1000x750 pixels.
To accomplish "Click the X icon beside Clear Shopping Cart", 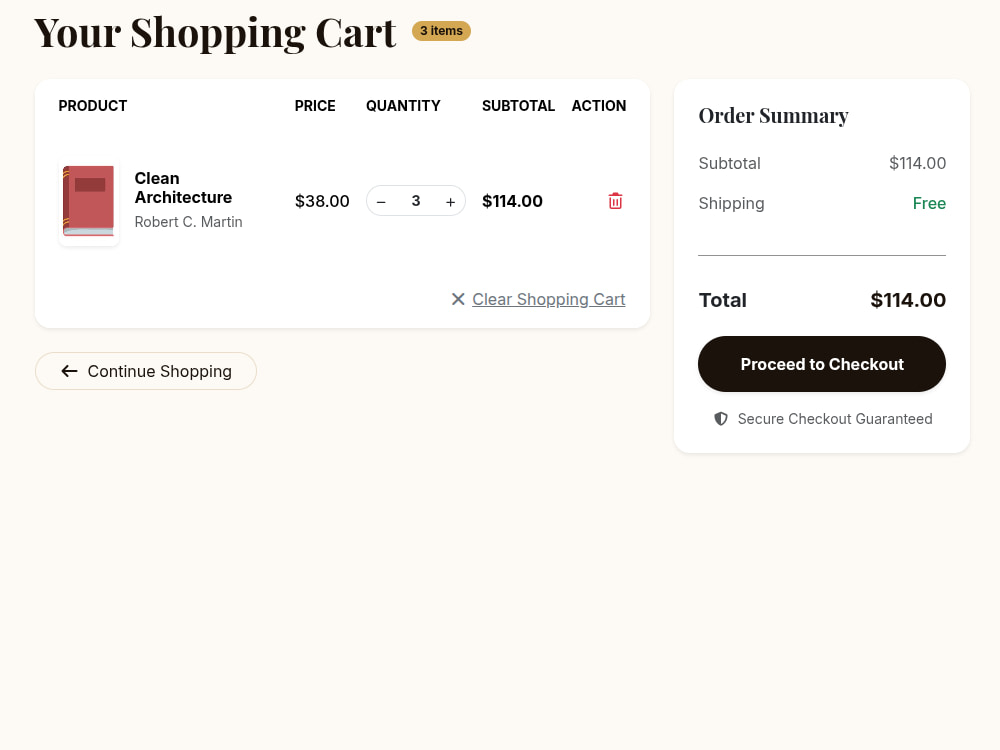I will point(458,299).
